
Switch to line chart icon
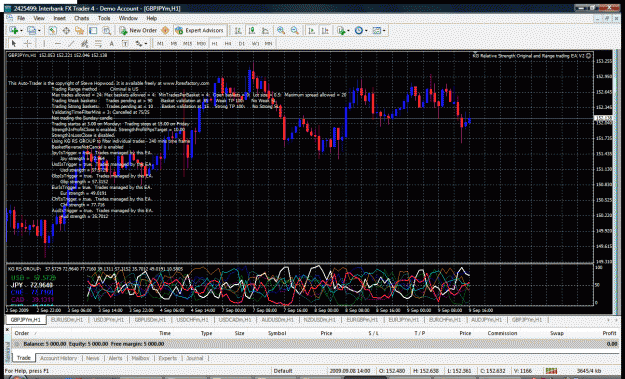click(x=265, y=31)
